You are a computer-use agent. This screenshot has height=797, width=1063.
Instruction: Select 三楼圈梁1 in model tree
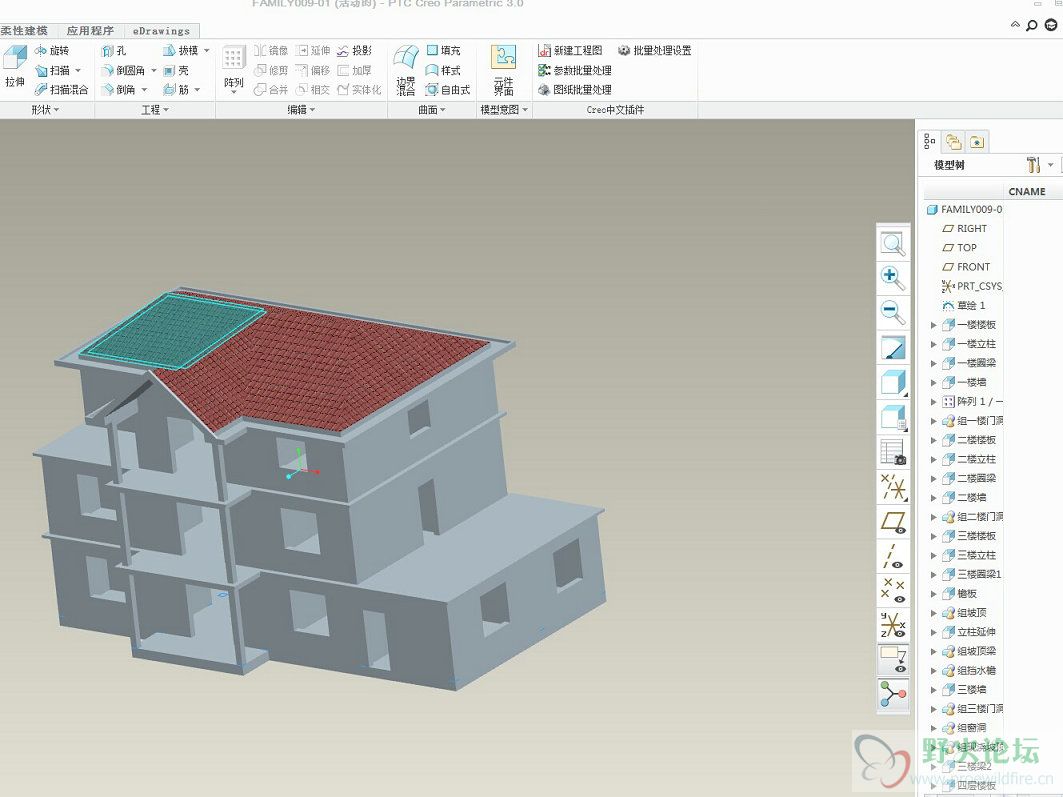click(972, 575)
